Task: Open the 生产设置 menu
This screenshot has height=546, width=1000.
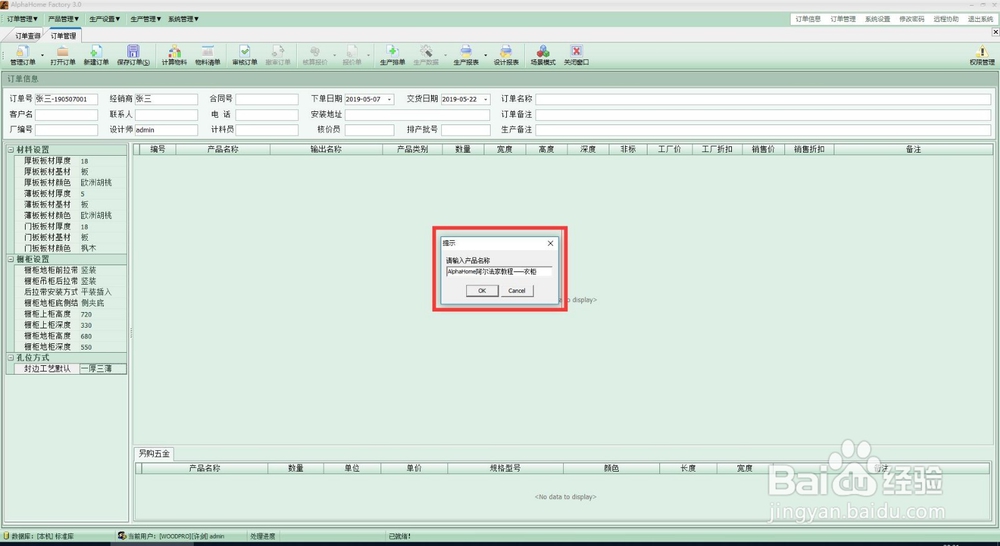Action: tap(105, 19)
